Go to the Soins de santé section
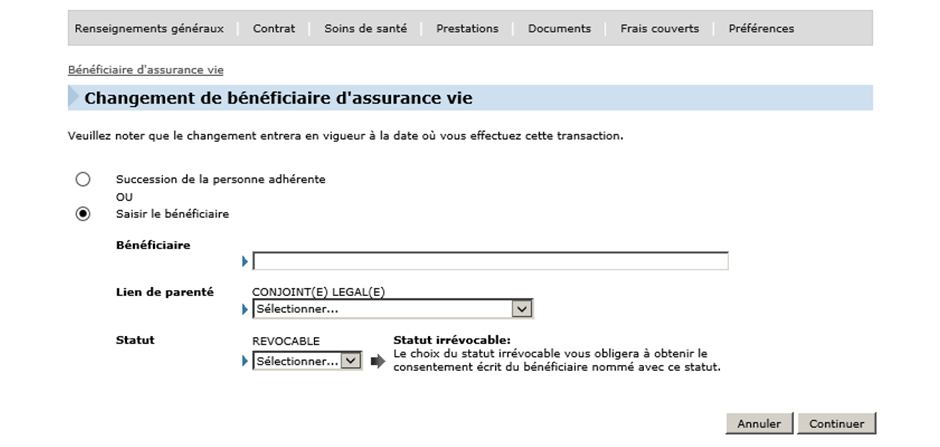The height and width of the screenshot is (447, 940). 366,28
